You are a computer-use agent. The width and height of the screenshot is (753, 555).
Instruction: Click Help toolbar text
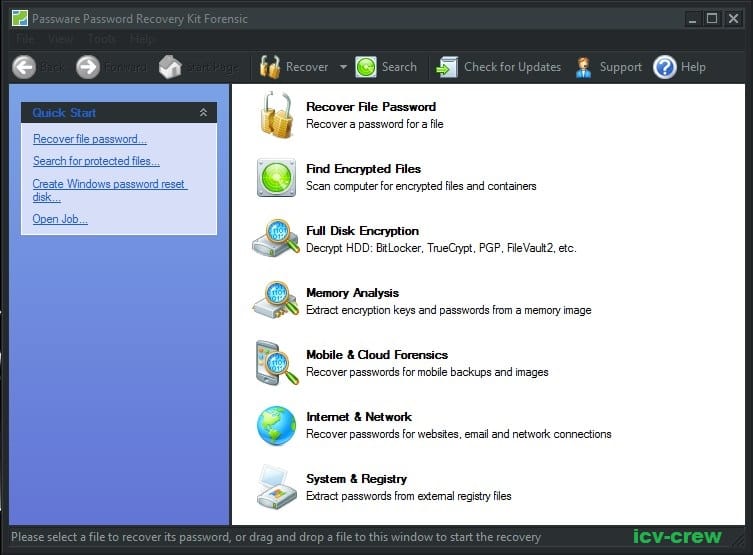pos(693,67)
